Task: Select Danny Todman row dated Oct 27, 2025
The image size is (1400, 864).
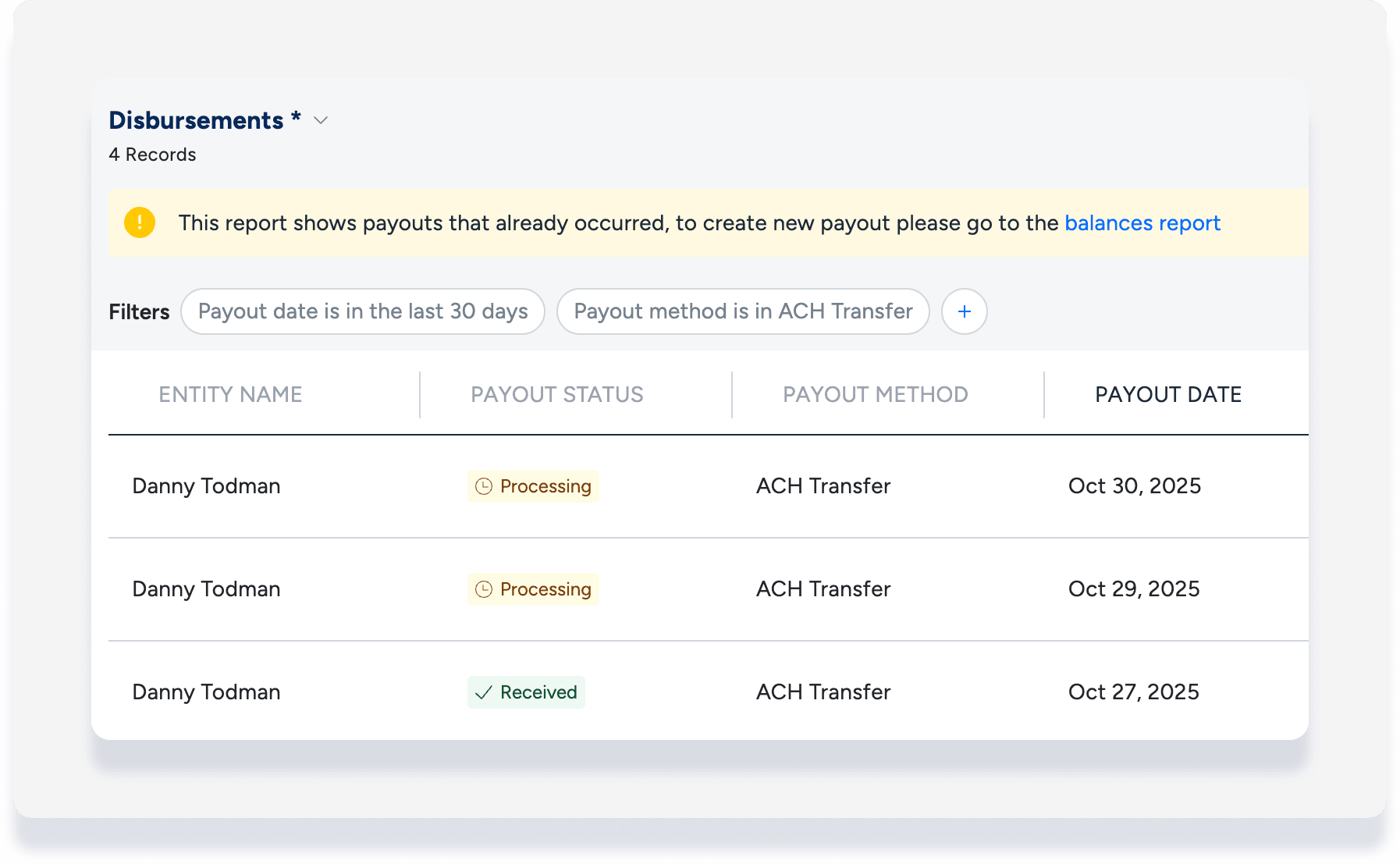Action: (x=206, y=692)
